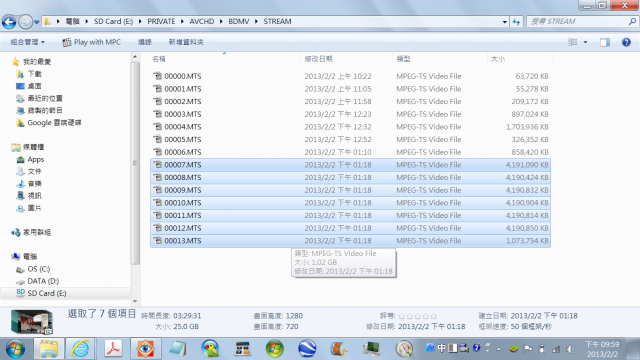The height and width of the screenshot is (360, 640).
Task: Open the Apps library
Action: coord(31,160)
